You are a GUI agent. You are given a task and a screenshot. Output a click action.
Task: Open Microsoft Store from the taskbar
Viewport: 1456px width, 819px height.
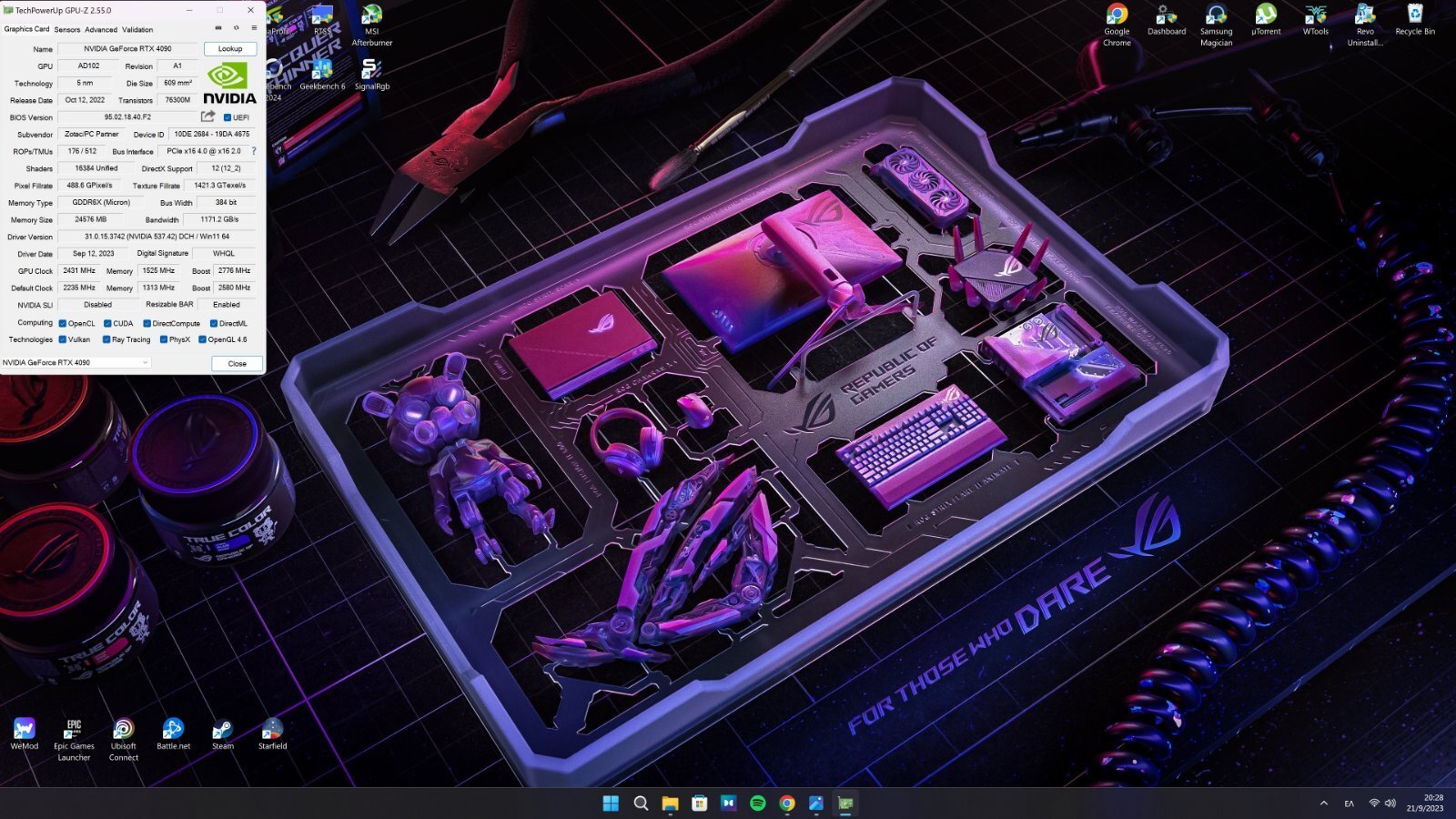(x=699, y=803)
